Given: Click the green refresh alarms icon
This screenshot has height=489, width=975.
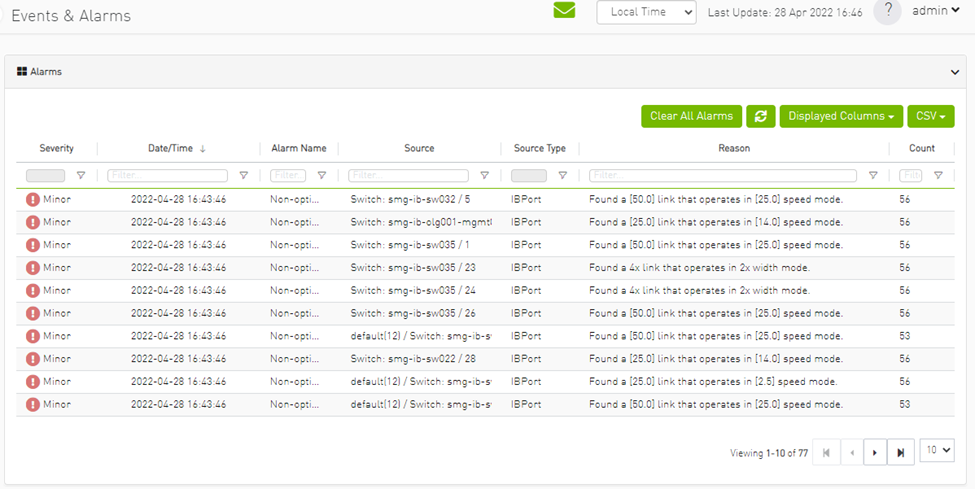Looking at the screenshot, I should click(760, 116).
